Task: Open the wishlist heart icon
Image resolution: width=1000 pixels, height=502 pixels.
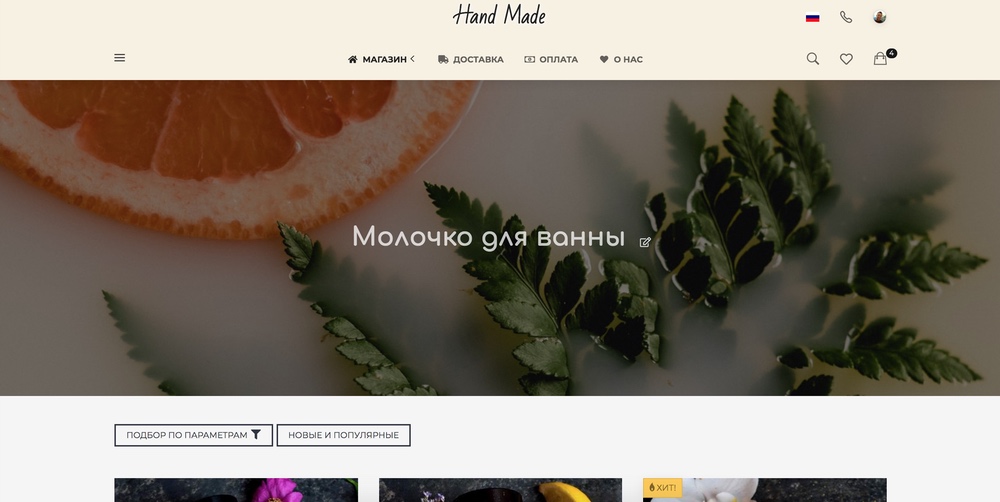Action: tap(846, 59)
